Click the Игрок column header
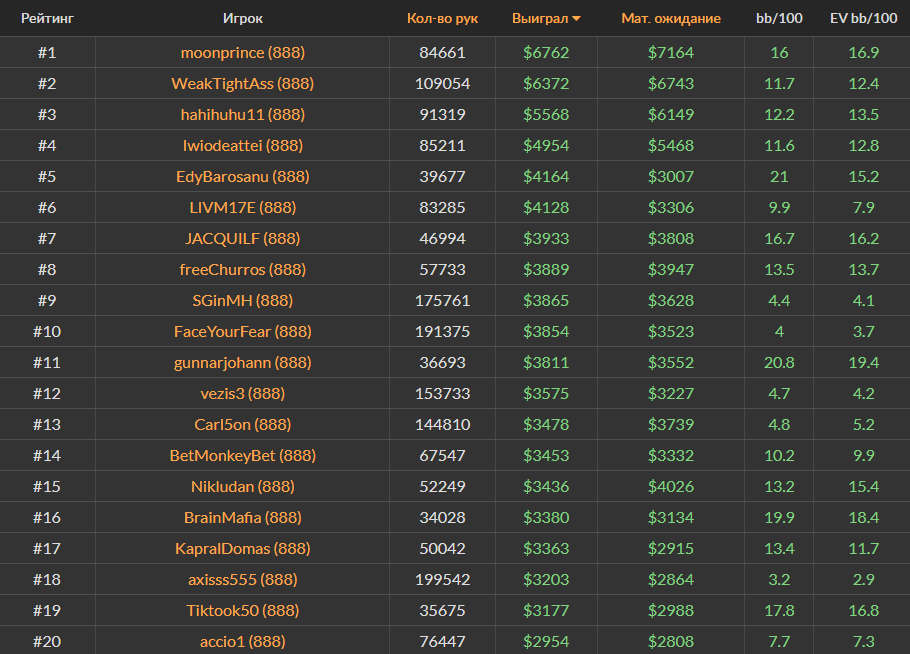This screenshot has width=910, height=654. [x=243, y=18]
